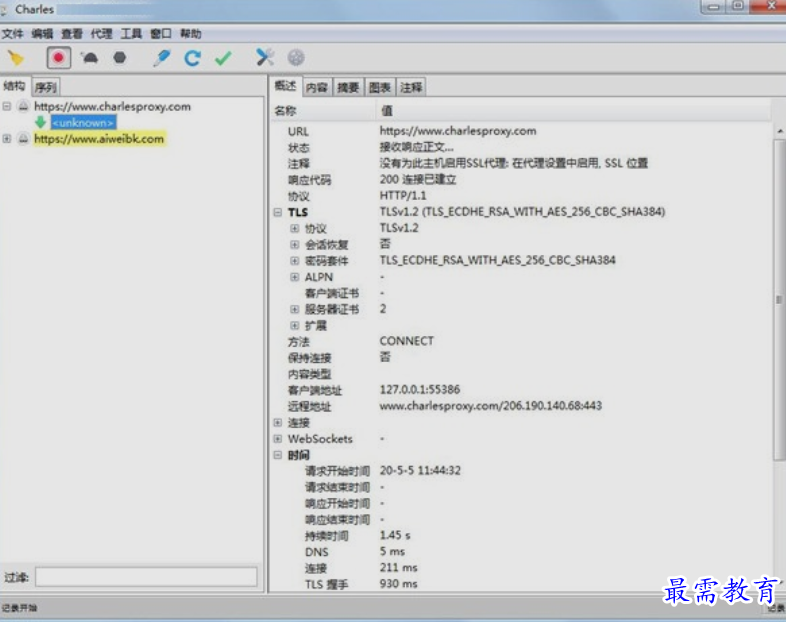Collapse the www.charlesproxy.com tree node

click(x=7, y=107)
